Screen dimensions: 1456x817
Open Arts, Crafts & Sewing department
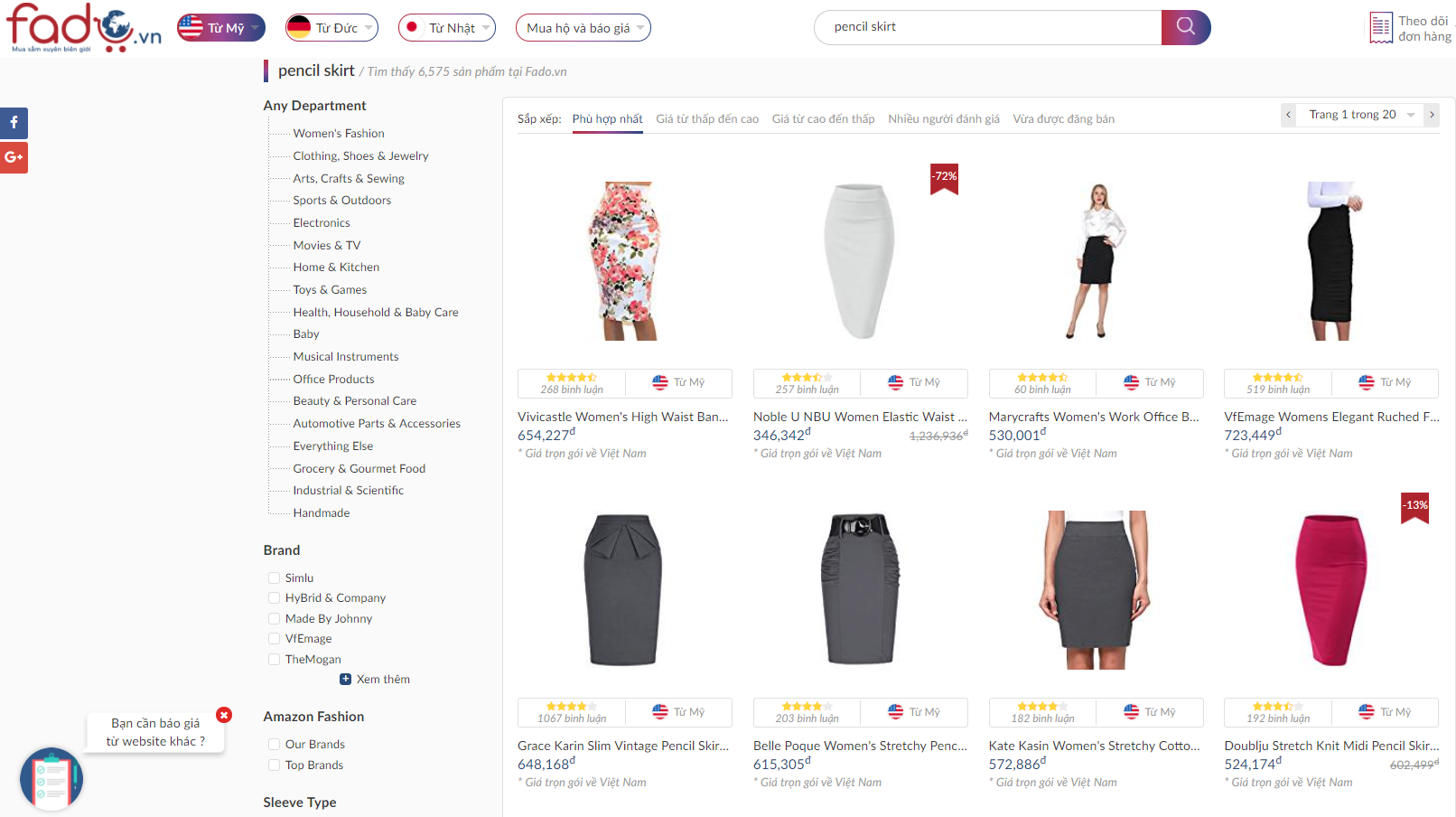pos(349,178)
